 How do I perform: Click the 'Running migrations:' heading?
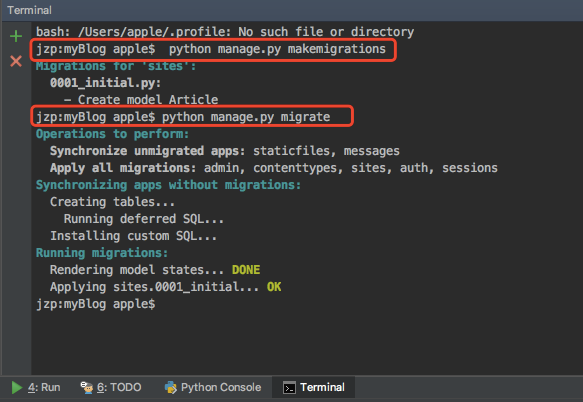(x=102, y=253)
